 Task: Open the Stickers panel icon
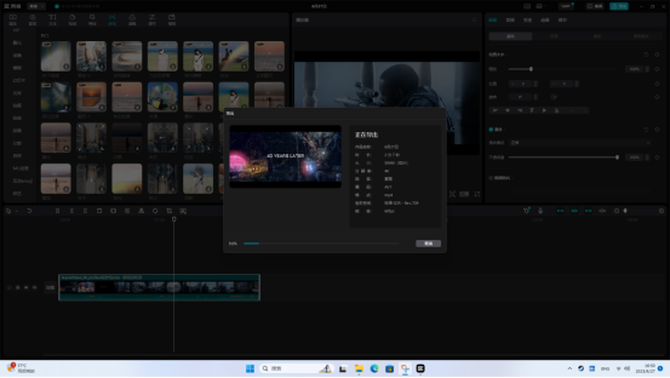click(72, 19)
